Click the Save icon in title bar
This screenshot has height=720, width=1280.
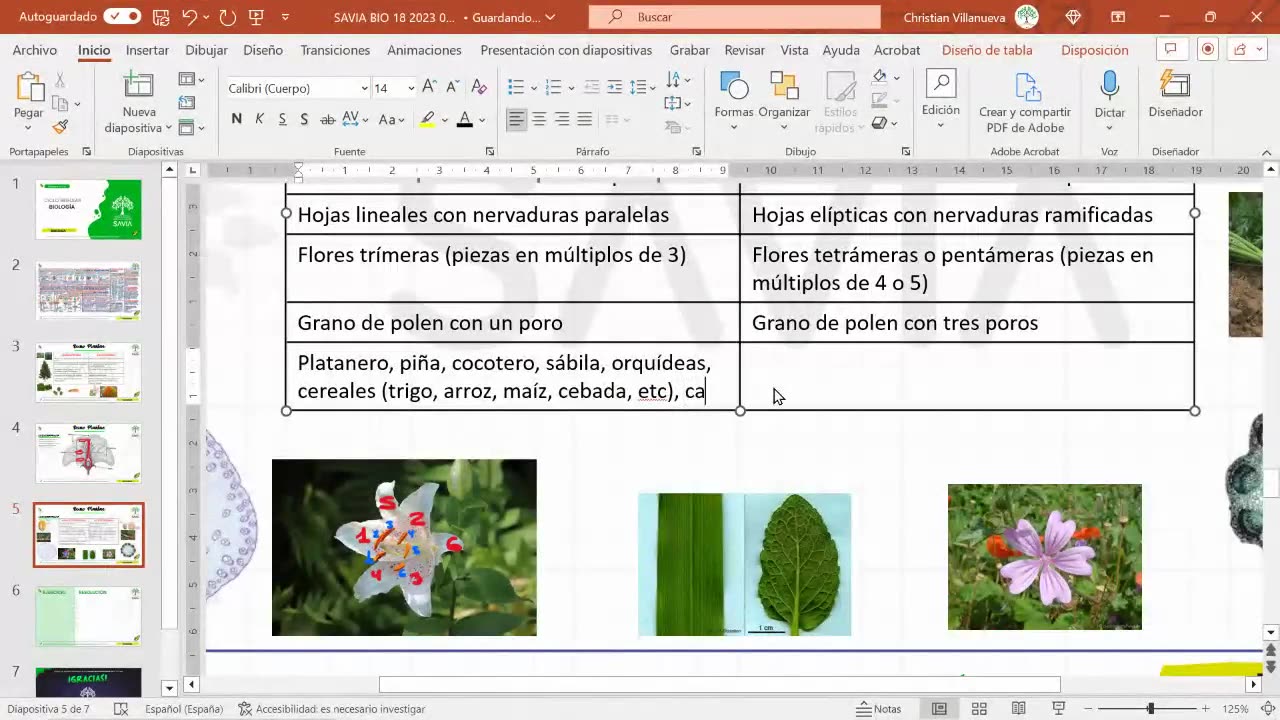click(161, 17)
